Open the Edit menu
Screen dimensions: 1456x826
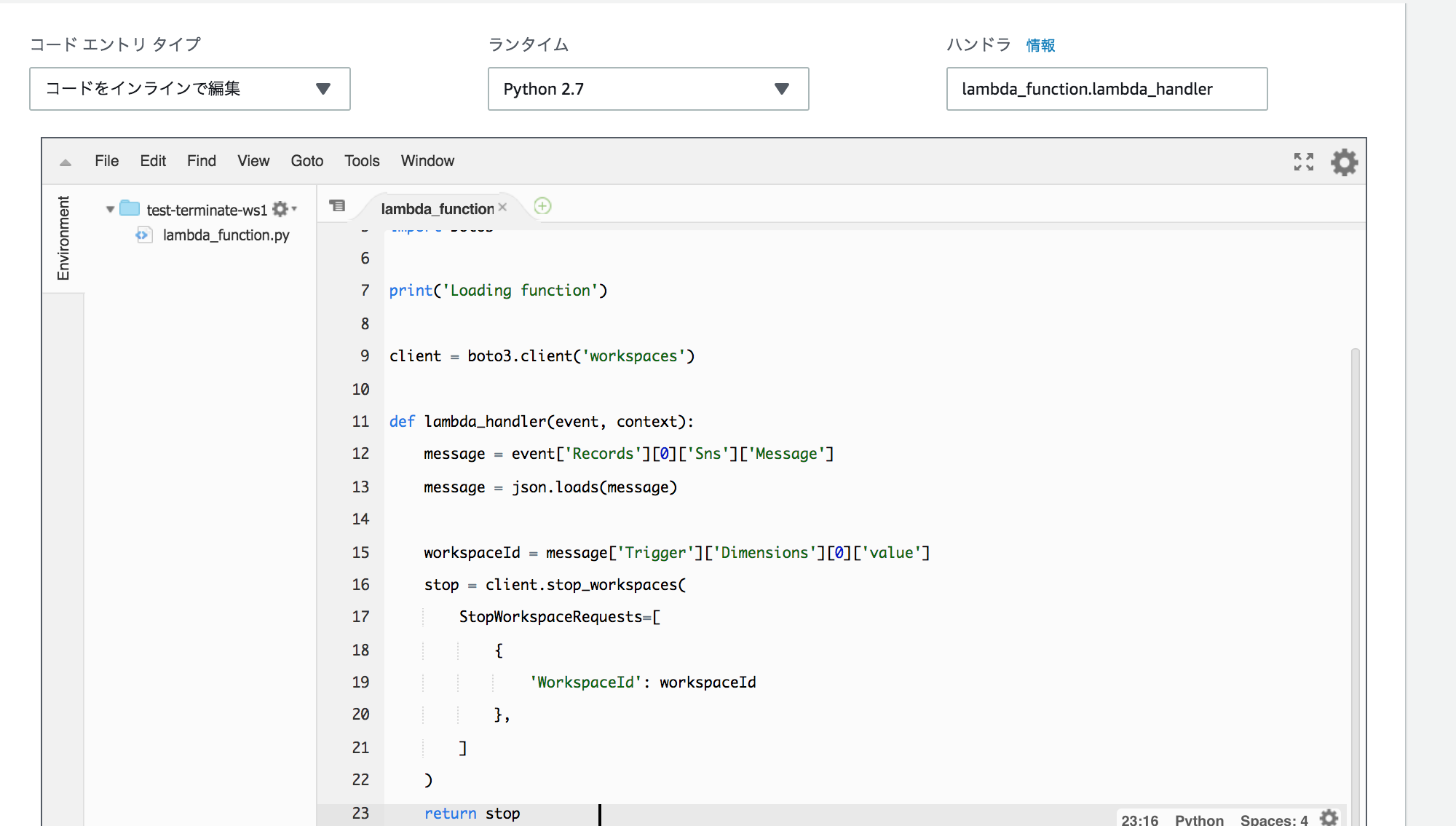coord(153,161)
